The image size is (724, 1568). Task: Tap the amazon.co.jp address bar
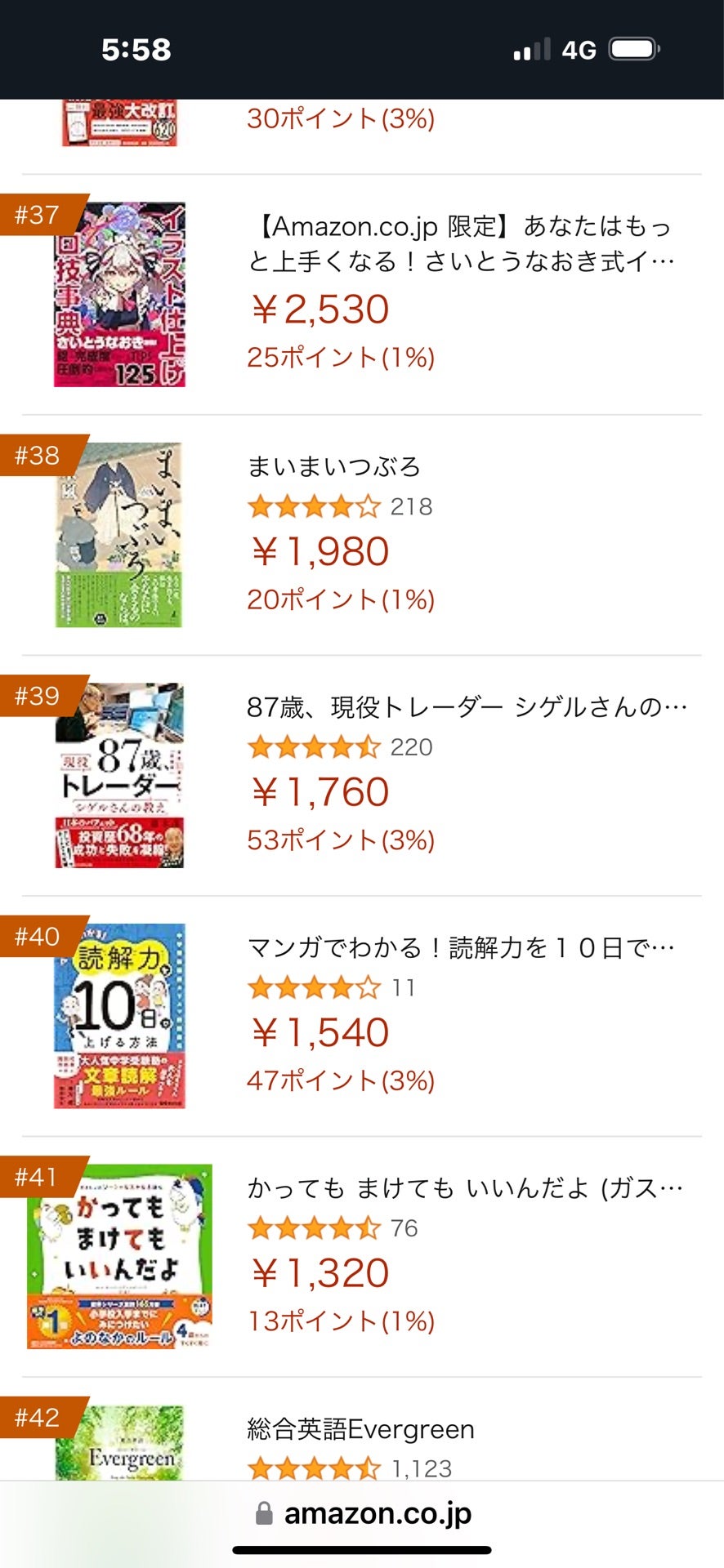378,1513
